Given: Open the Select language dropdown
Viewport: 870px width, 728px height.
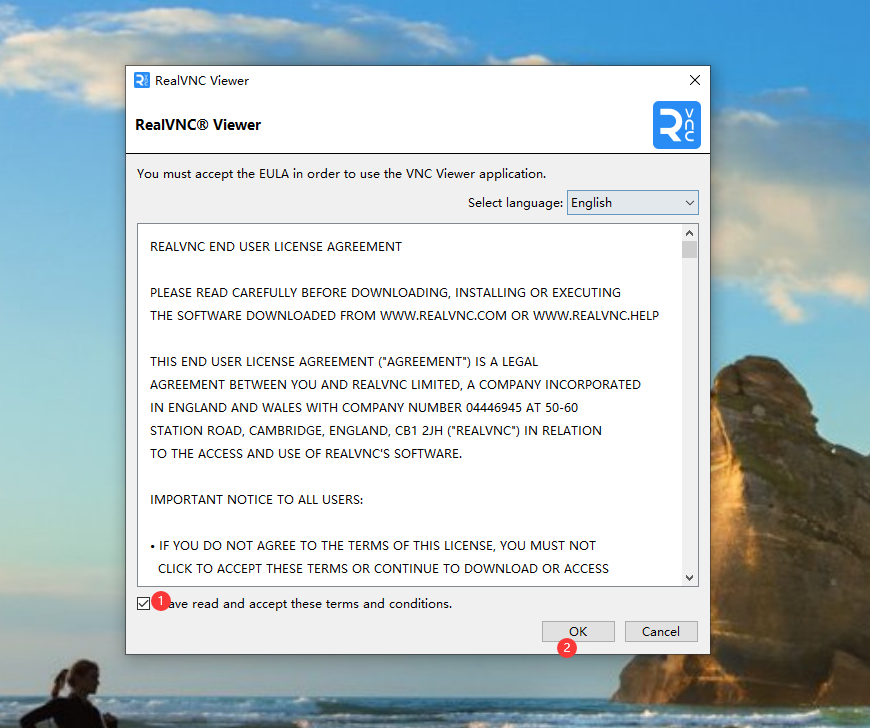Looking at the screenshot, I should [x=633, y=203].
